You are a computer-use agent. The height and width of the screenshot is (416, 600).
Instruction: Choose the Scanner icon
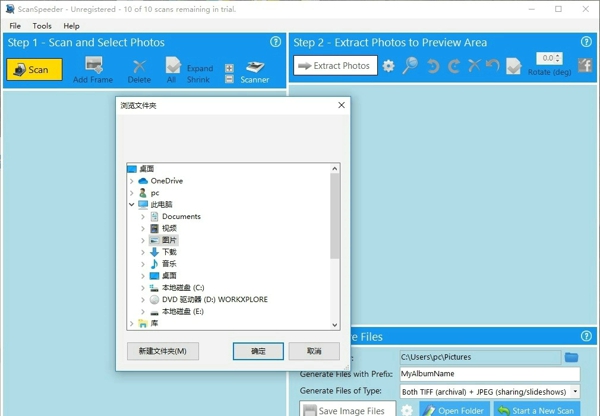[255, 67]
